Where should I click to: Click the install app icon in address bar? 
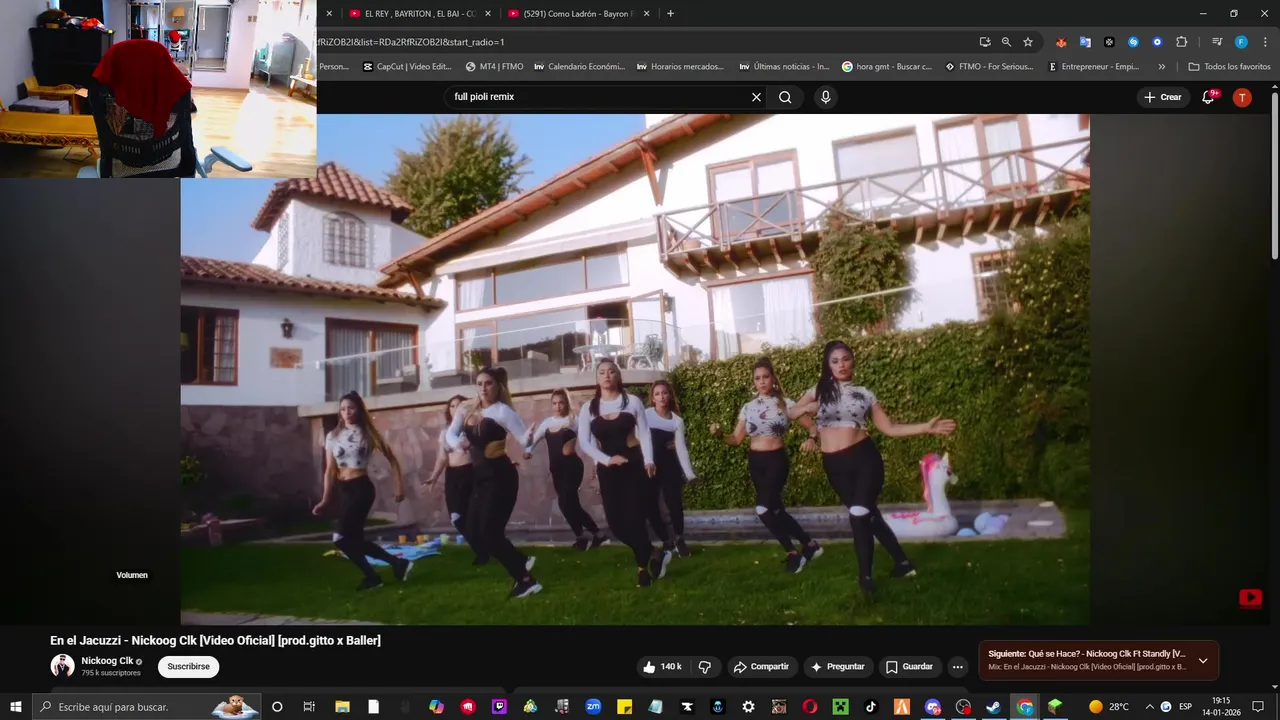985,42
